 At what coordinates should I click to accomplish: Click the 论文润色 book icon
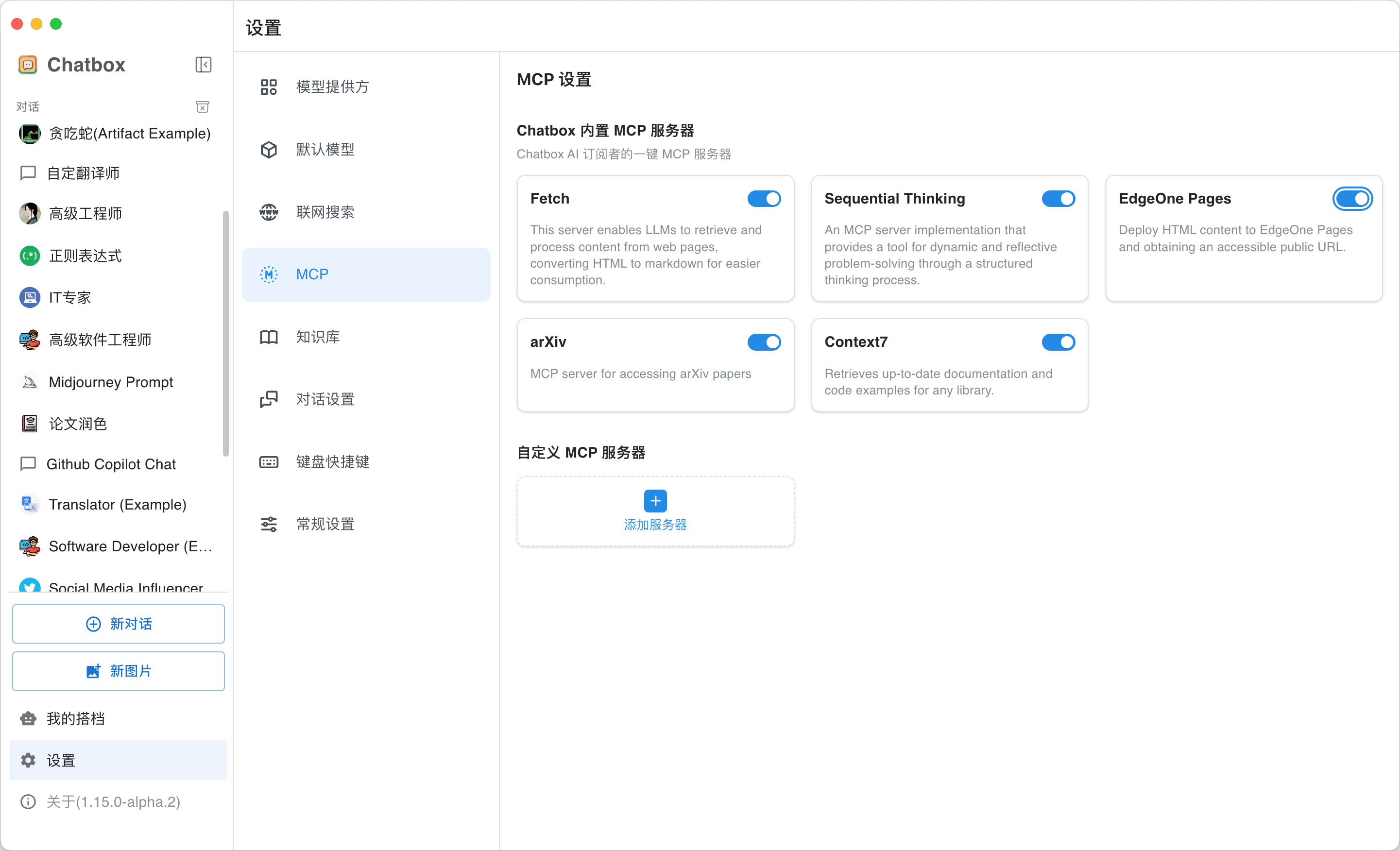[30, 424]
